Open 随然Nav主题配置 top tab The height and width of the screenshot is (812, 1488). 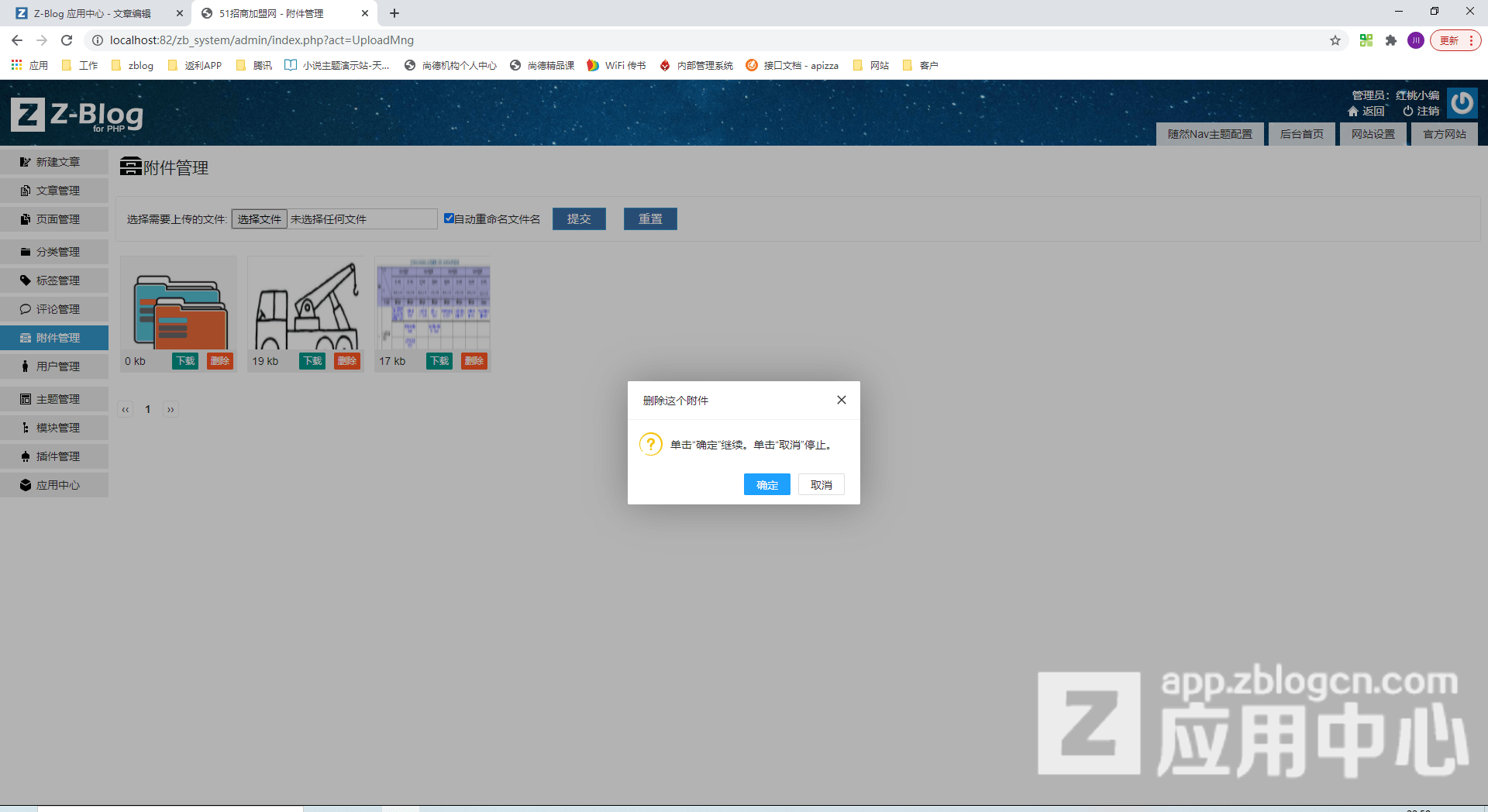click(x=1210, y=134)
